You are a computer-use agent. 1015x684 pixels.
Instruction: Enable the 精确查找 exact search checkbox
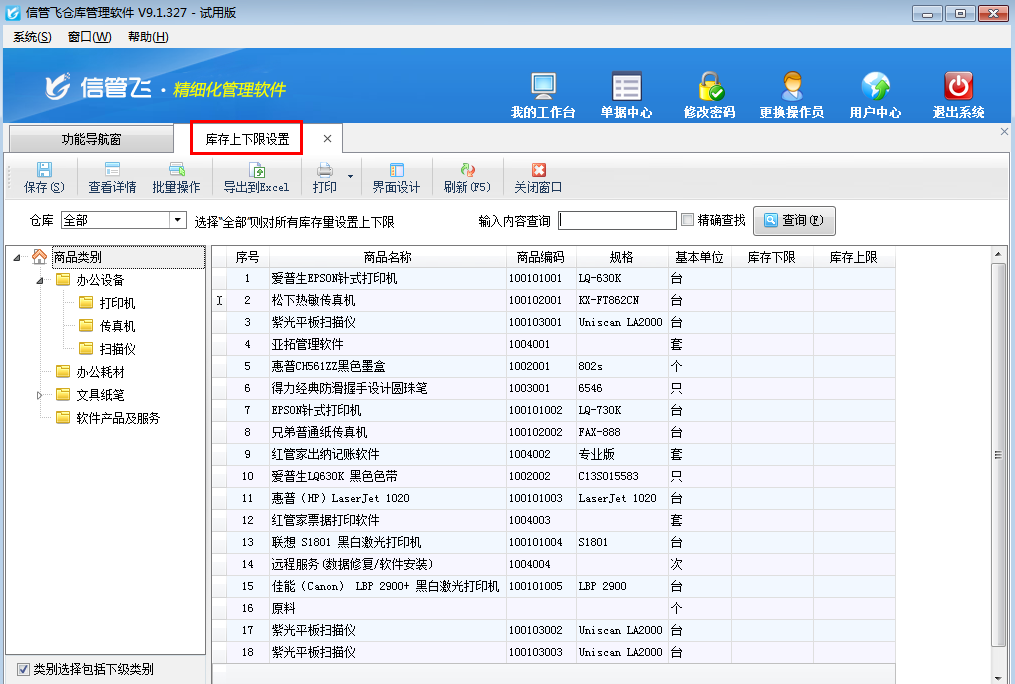click(687, 220)
